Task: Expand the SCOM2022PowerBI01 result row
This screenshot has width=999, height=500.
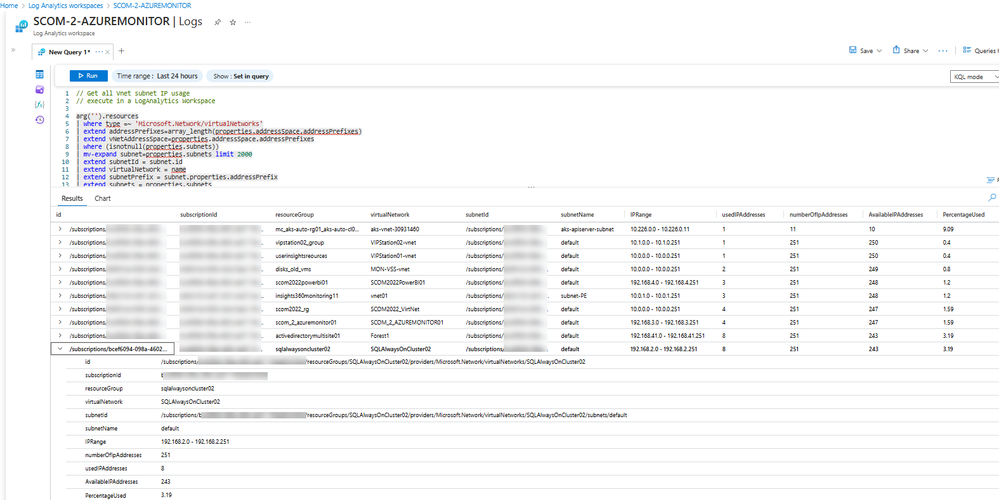Action: pyautogui.click(x=60, y=282)
